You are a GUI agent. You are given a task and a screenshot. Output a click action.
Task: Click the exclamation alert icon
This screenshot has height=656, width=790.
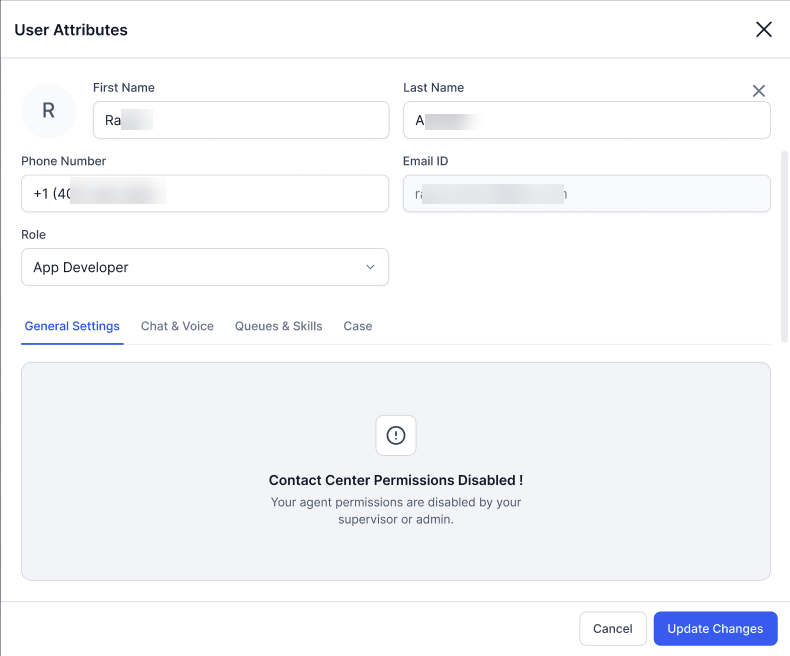pos(396,435)
